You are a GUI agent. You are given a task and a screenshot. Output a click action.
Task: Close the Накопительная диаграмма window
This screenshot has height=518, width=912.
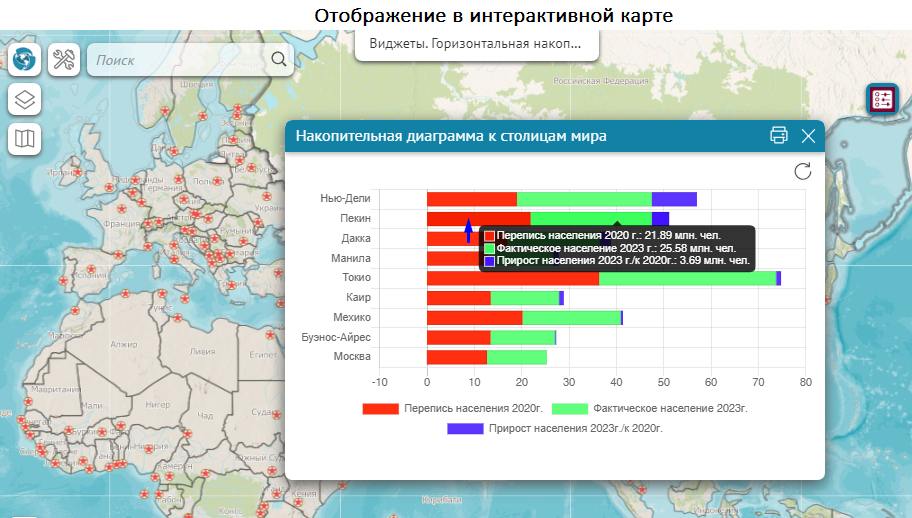coord(808,136)
